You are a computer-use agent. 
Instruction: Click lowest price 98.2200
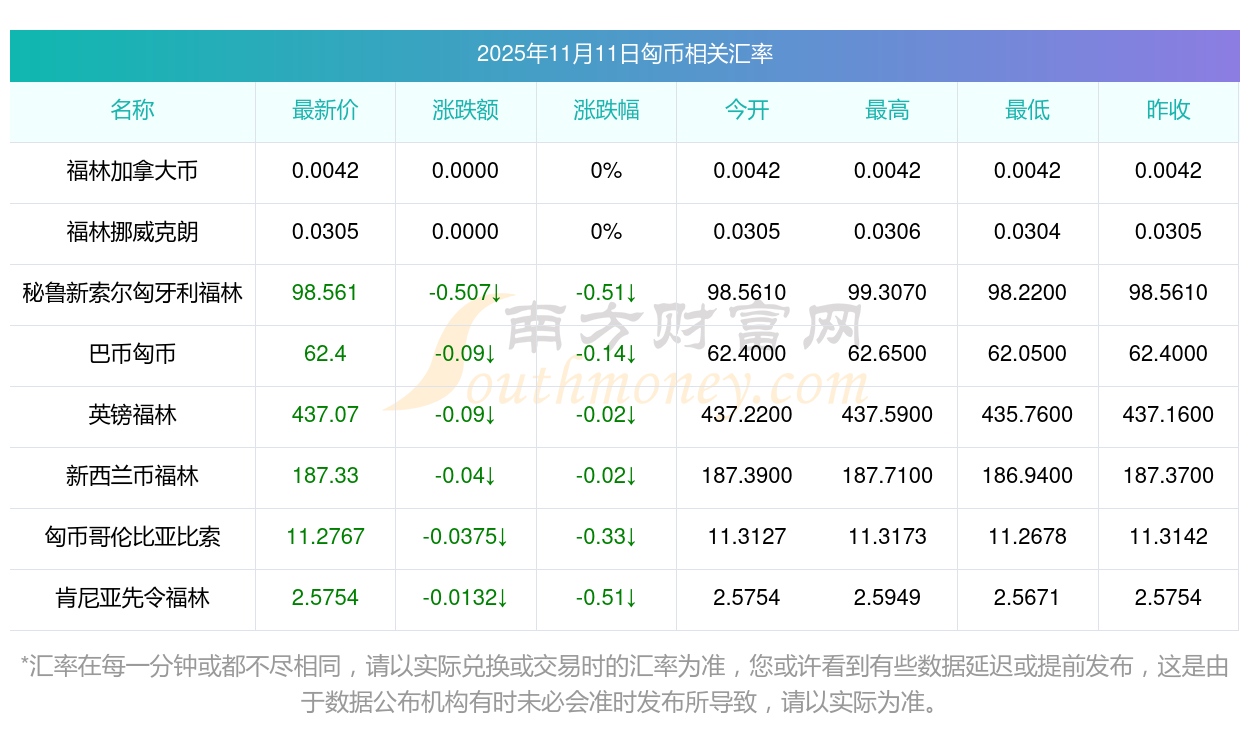tap(1028, 293)
